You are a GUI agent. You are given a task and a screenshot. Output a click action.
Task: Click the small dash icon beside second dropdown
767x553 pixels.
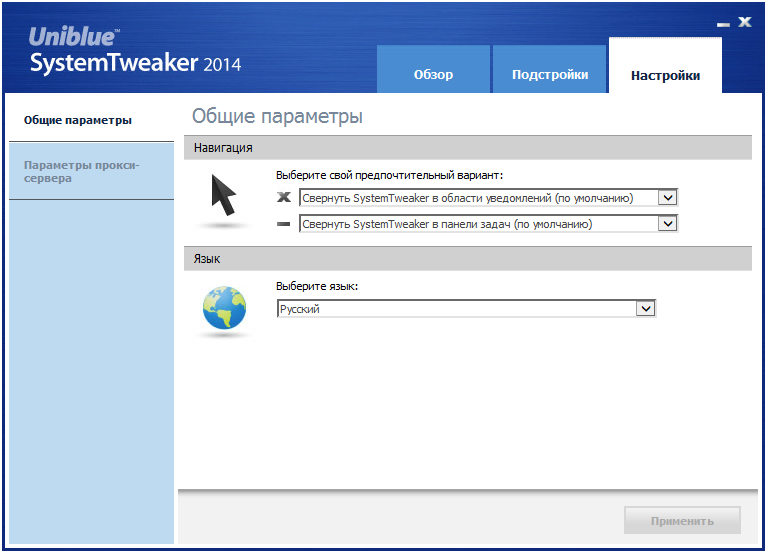(284, 224)
